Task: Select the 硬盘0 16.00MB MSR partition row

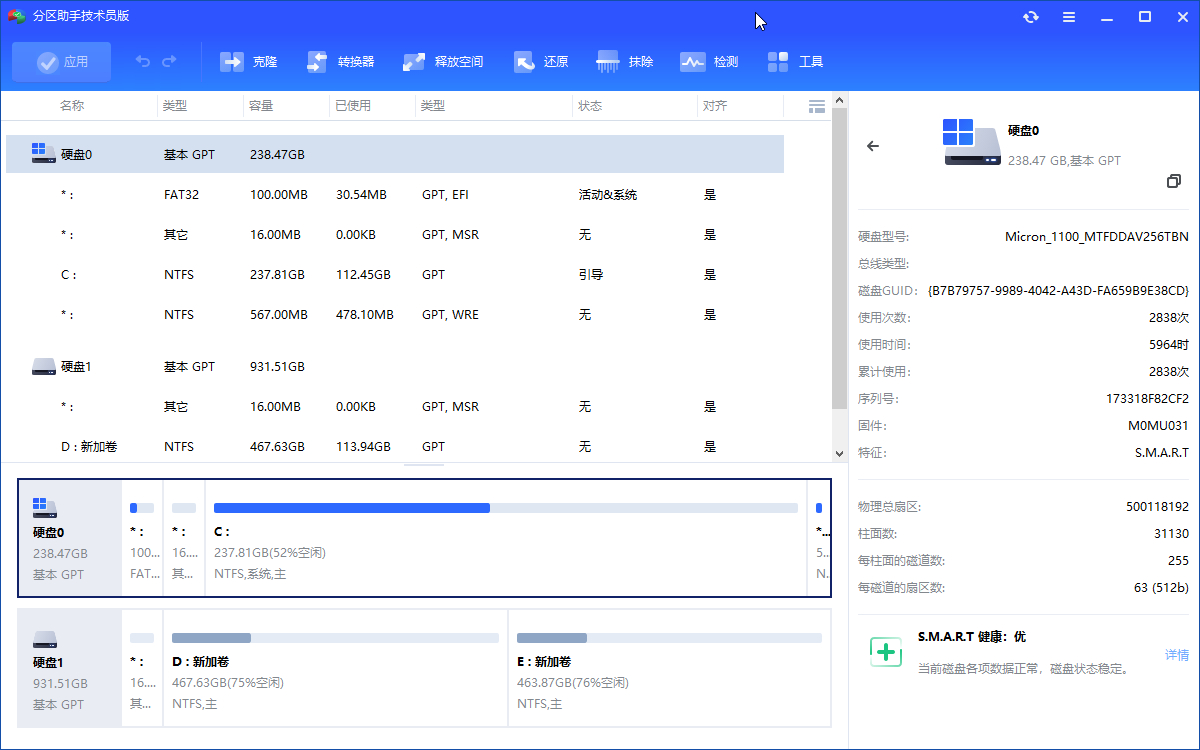Action: click(395, 235)
